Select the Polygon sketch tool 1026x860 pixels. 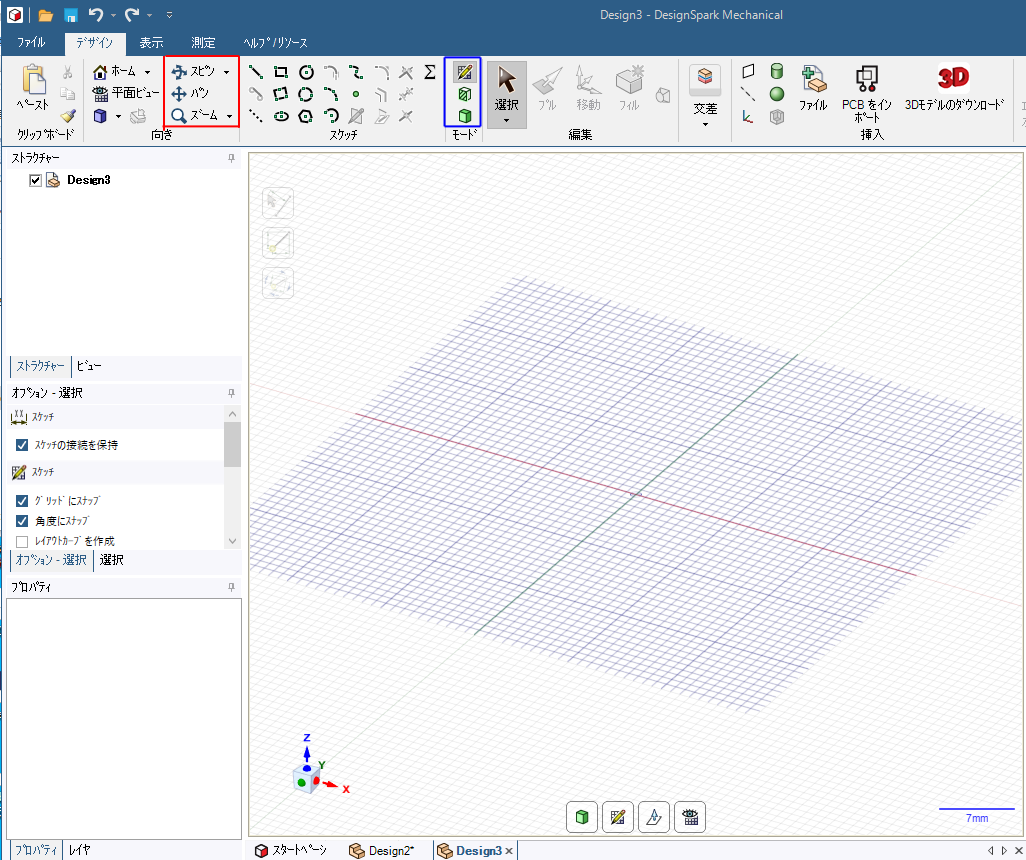pos(306,116)
